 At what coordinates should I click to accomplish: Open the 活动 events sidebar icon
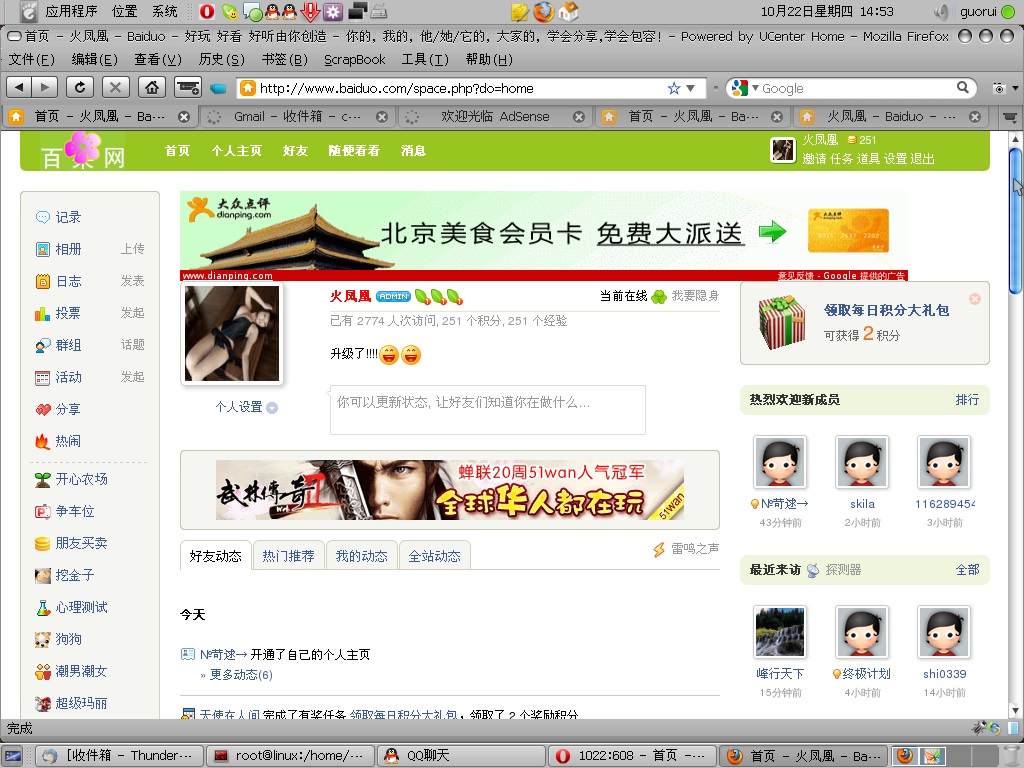coord(42,377)
